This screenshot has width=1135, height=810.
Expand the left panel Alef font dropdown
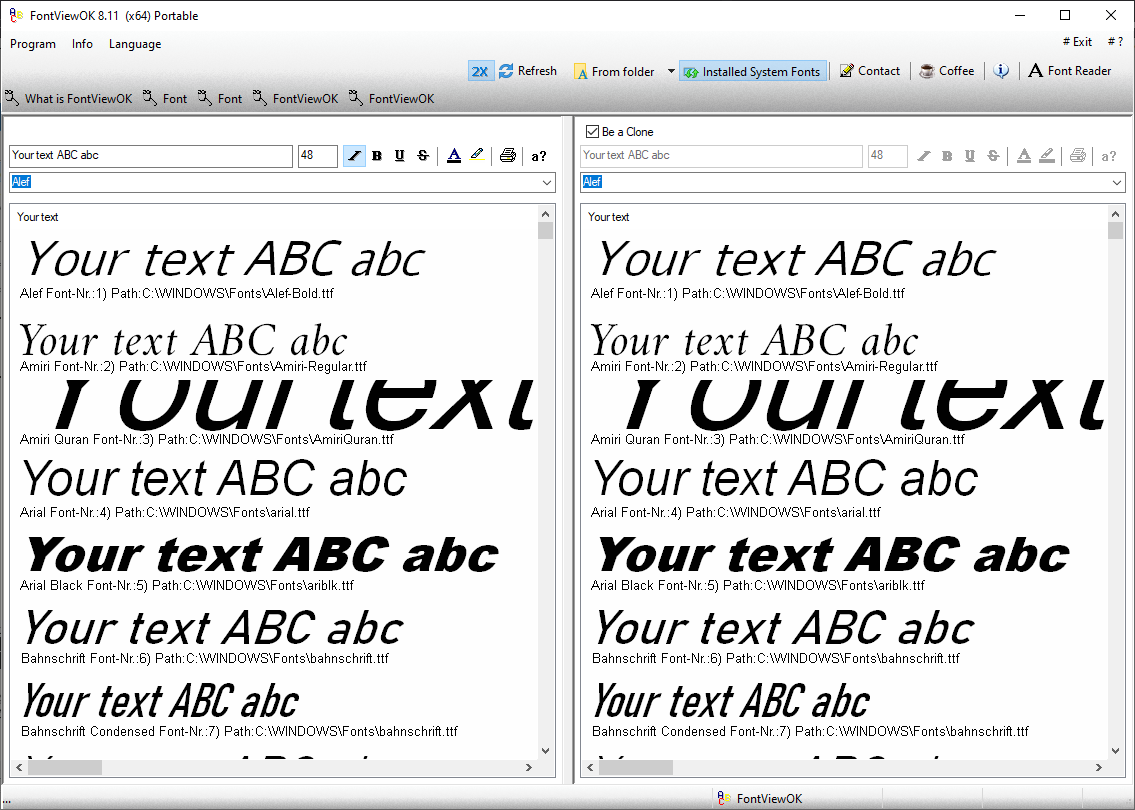pyautogui.click(x=547, y=182)
